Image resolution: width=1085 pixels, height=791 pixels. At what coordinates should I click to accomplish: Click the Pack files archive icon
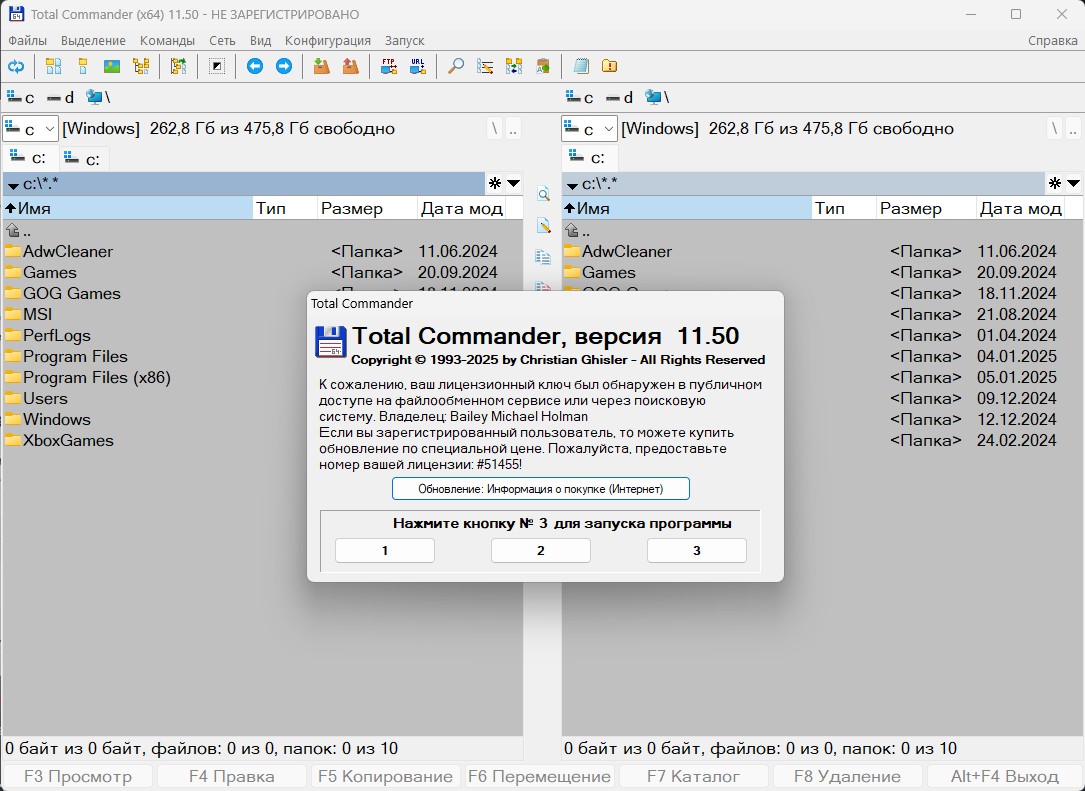(x=321, y=66)
